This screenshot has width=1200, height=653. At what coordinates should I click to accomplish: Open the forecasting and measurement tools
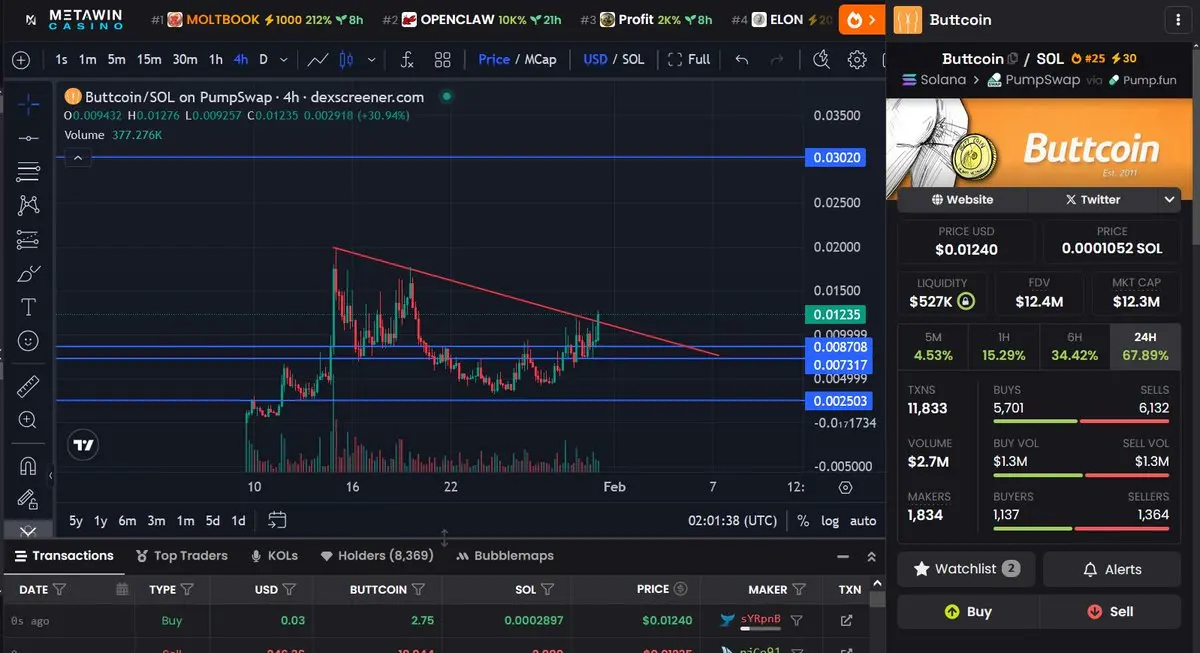[28, 240]
